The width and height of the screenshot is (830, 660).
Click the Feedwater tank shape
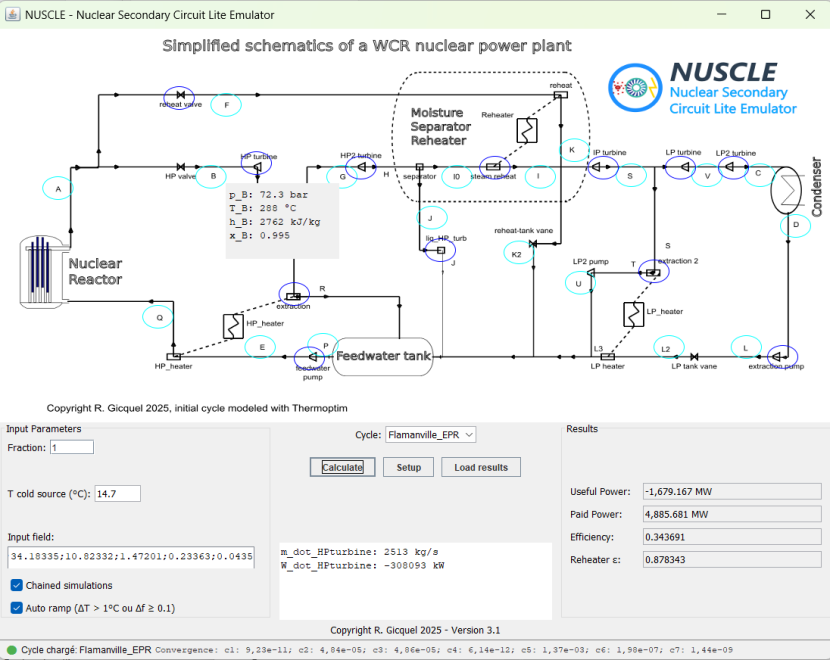click(383, 356)
